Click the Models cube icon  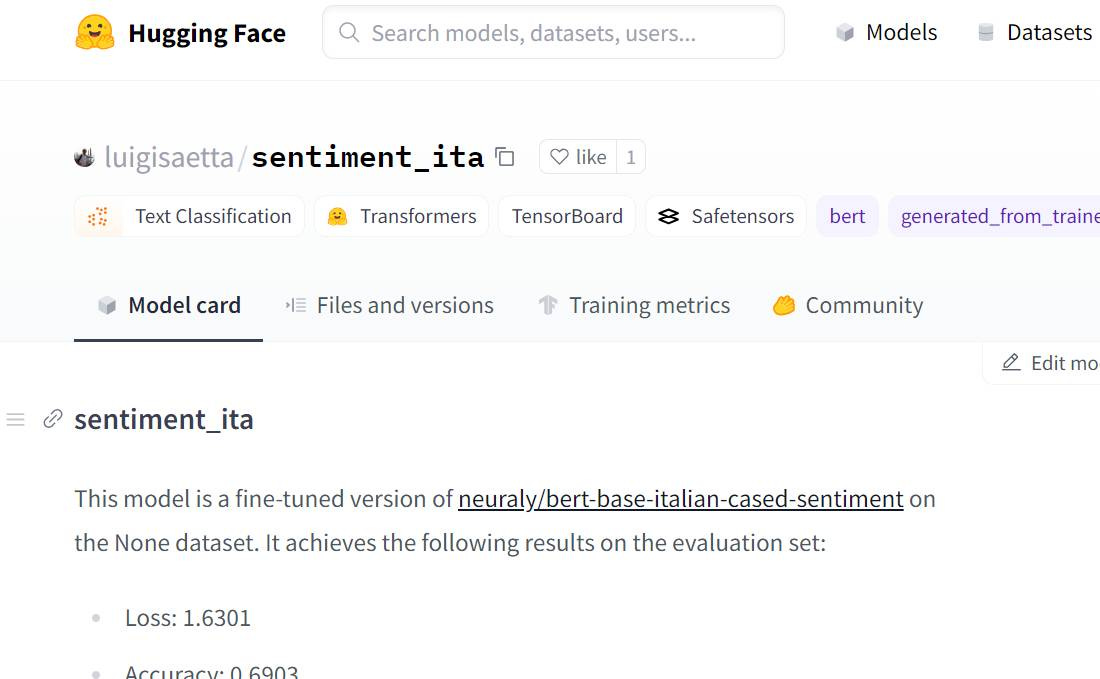[845, 32]
